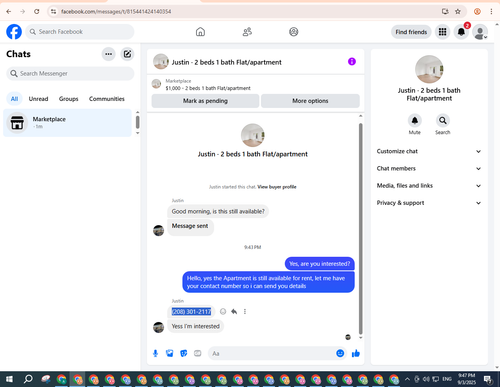
Task: Choose a GIF icon
Action: pos(198,353)
